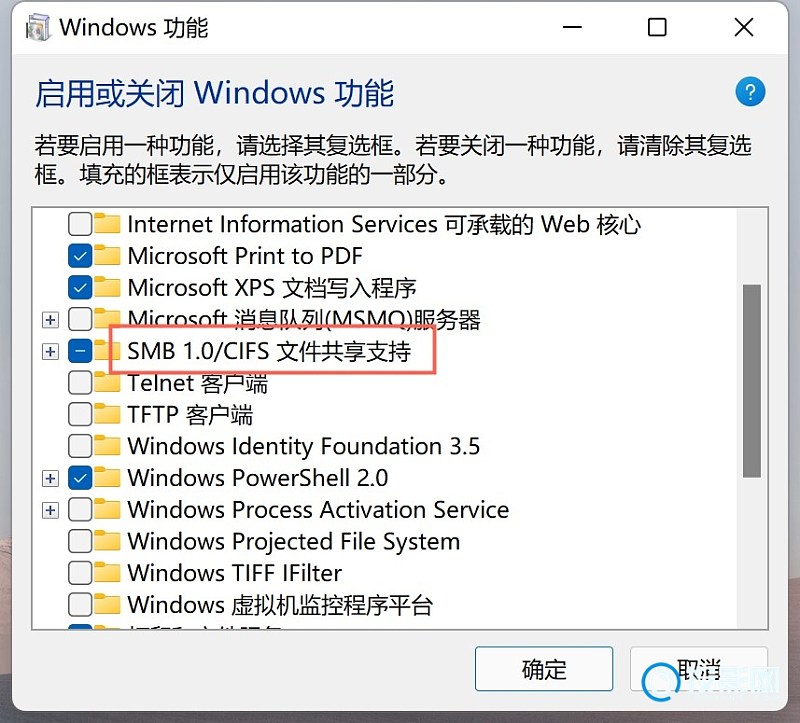
Task: Check the TFTP 客户端 checkbox
Action: pos(80,414)
